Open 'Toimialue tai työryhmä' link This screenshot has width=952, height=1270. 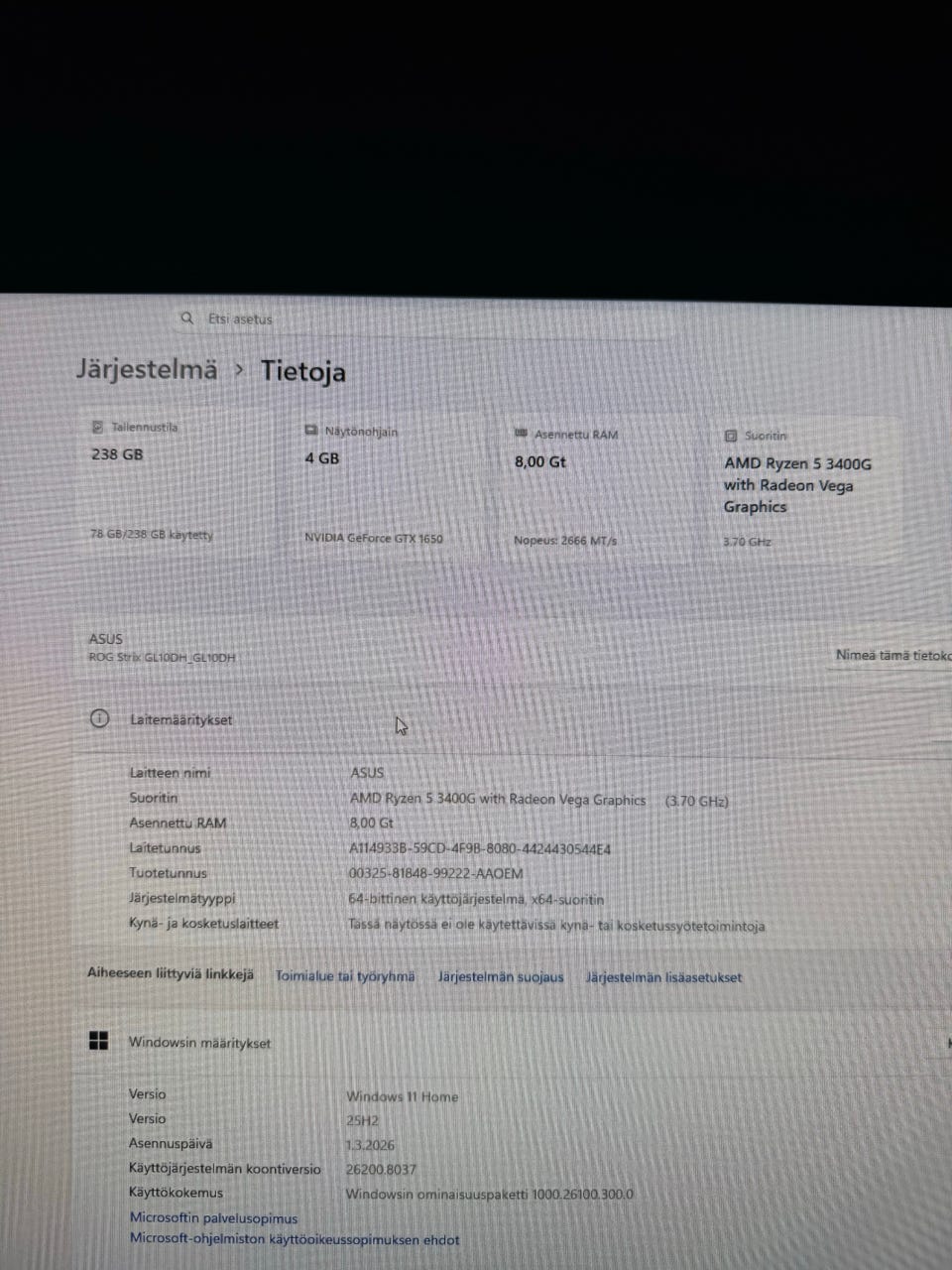[x=345, y=976]
